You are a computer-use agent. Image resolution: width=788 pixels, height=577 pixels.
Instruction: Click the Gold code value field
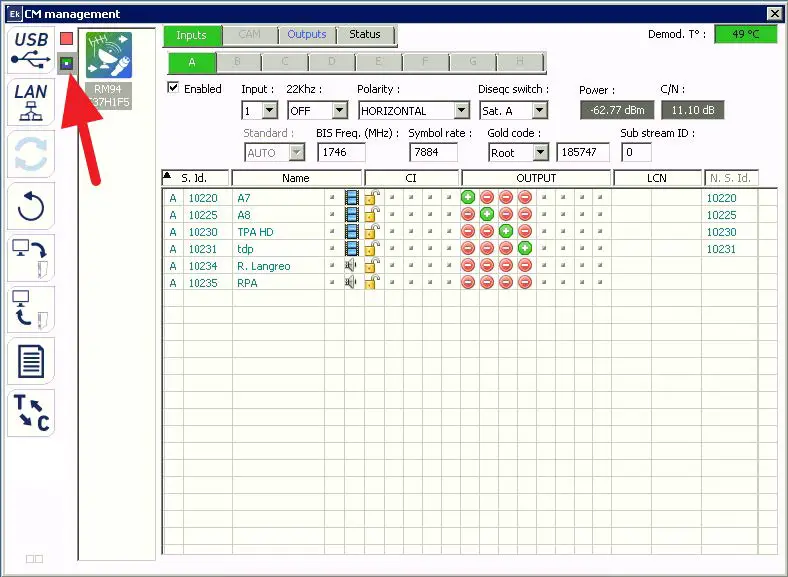(x=583, y=152)
